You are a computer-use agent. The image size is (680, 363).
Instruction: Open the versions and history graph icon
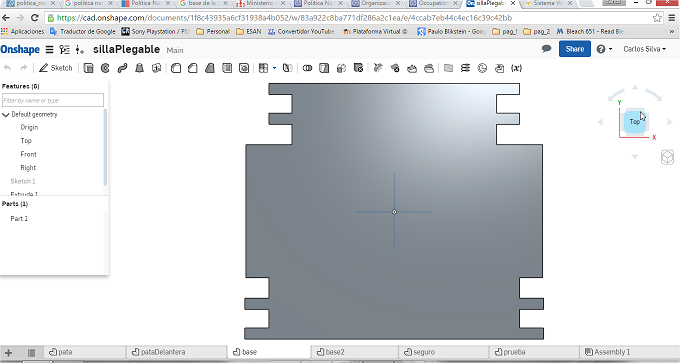(x=65, y=49)
